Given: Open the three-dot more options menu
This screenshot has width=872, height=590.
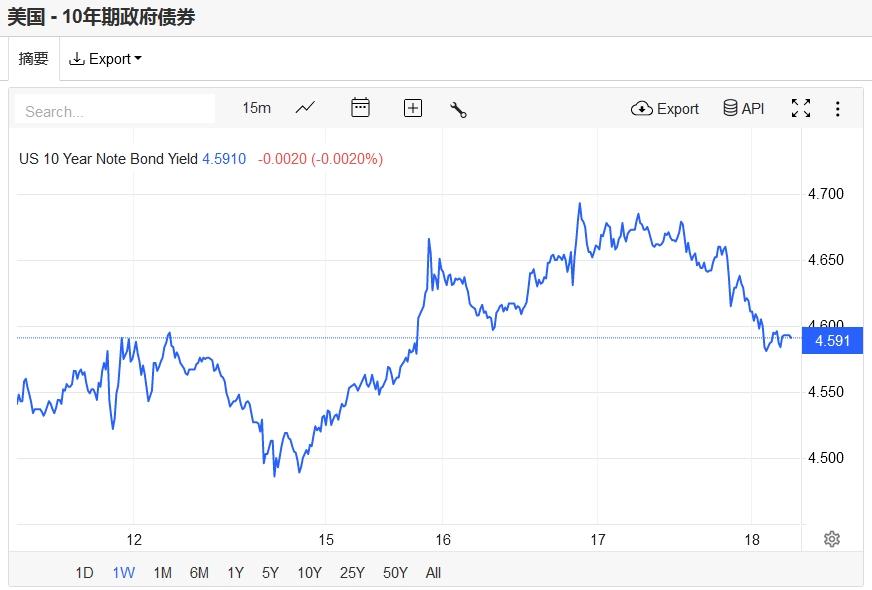Looking at the screenshot, I should coord(838,108).
